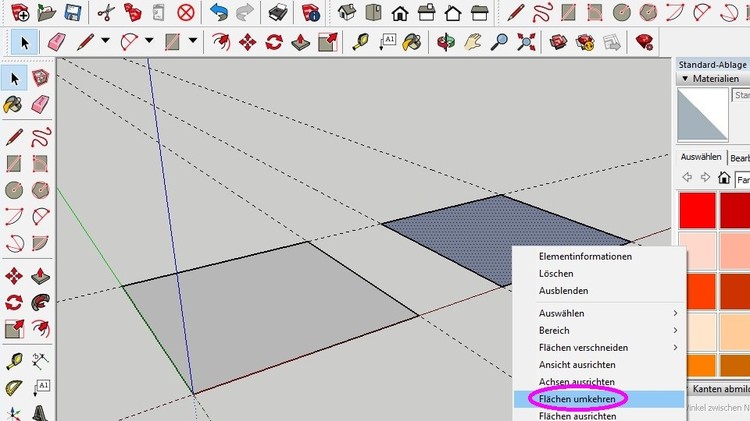The width and height of the screenshot is (750, 421).
Task: Collapse the Materialien panel triangle
Action: tap(685, 78)
